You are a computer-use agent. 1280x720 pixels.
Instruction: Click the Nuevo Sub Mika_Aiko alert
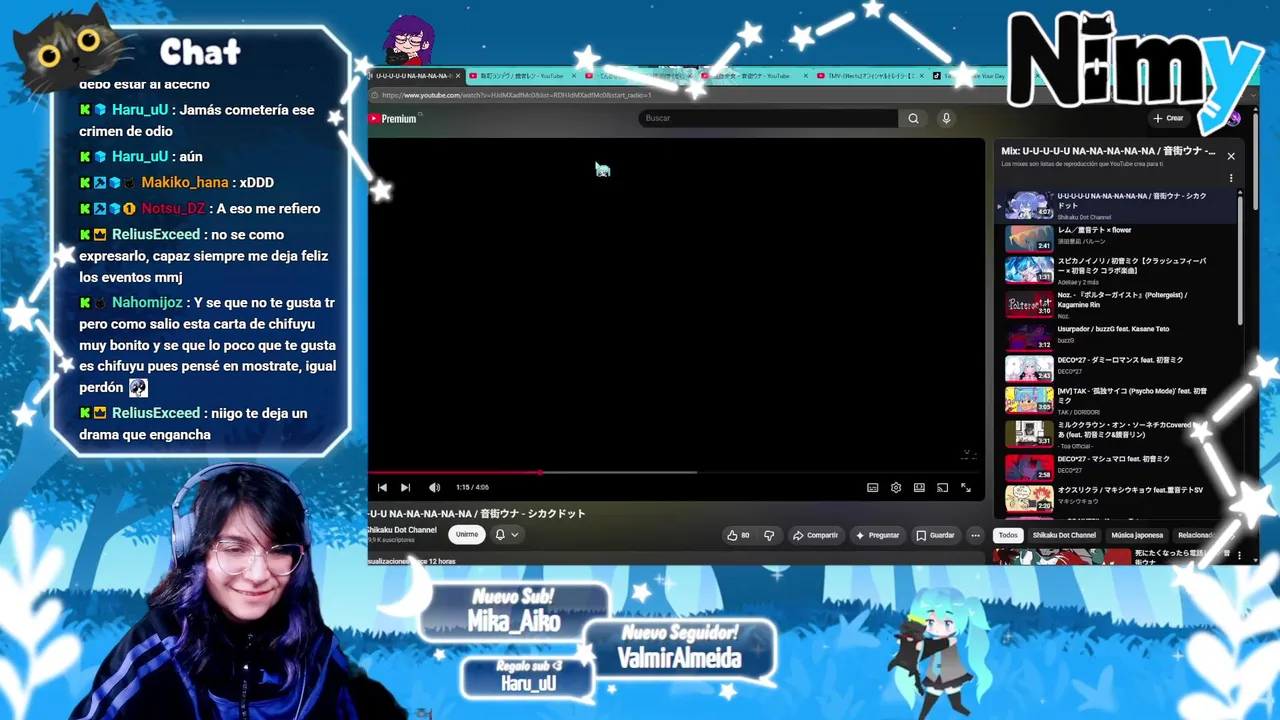pyautogui.click(x=514, y=612)
